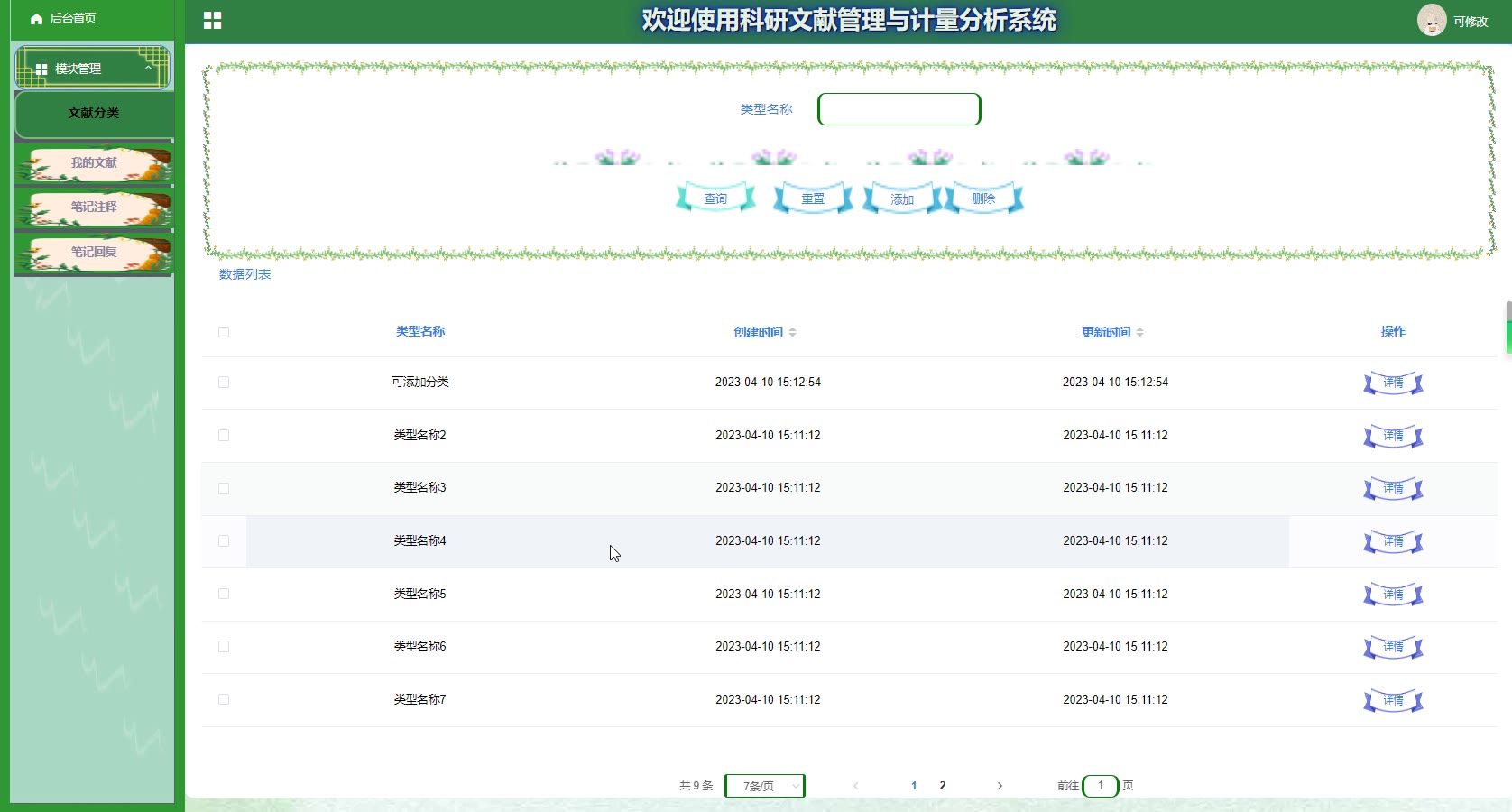Image resolution: width=1512 pixels, height=812 pixels.
Task: Click the 删除 delete button
Action: tap(983, 198)
